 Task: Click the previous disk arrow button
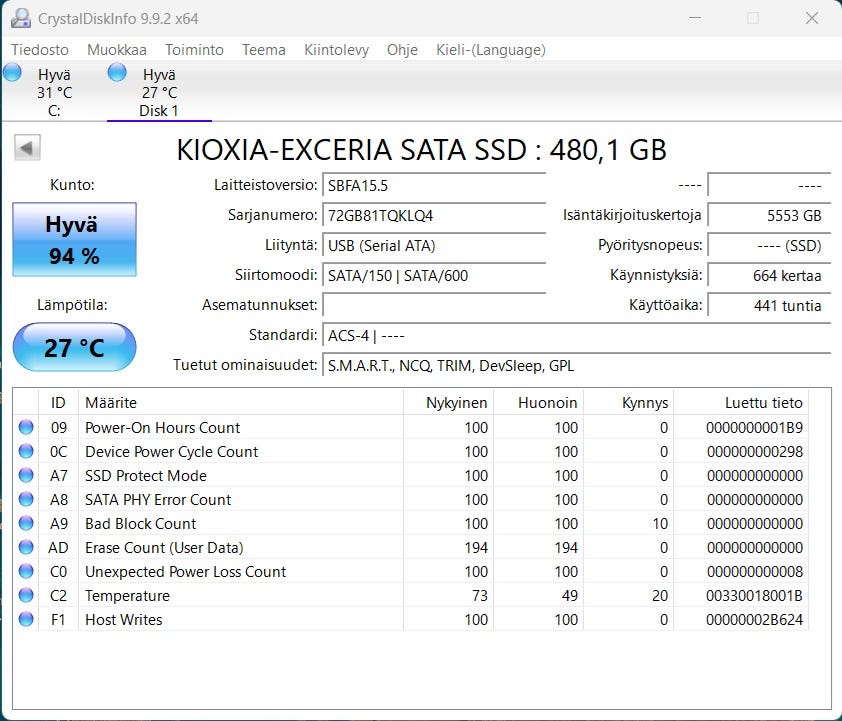(x=27, y=147)
